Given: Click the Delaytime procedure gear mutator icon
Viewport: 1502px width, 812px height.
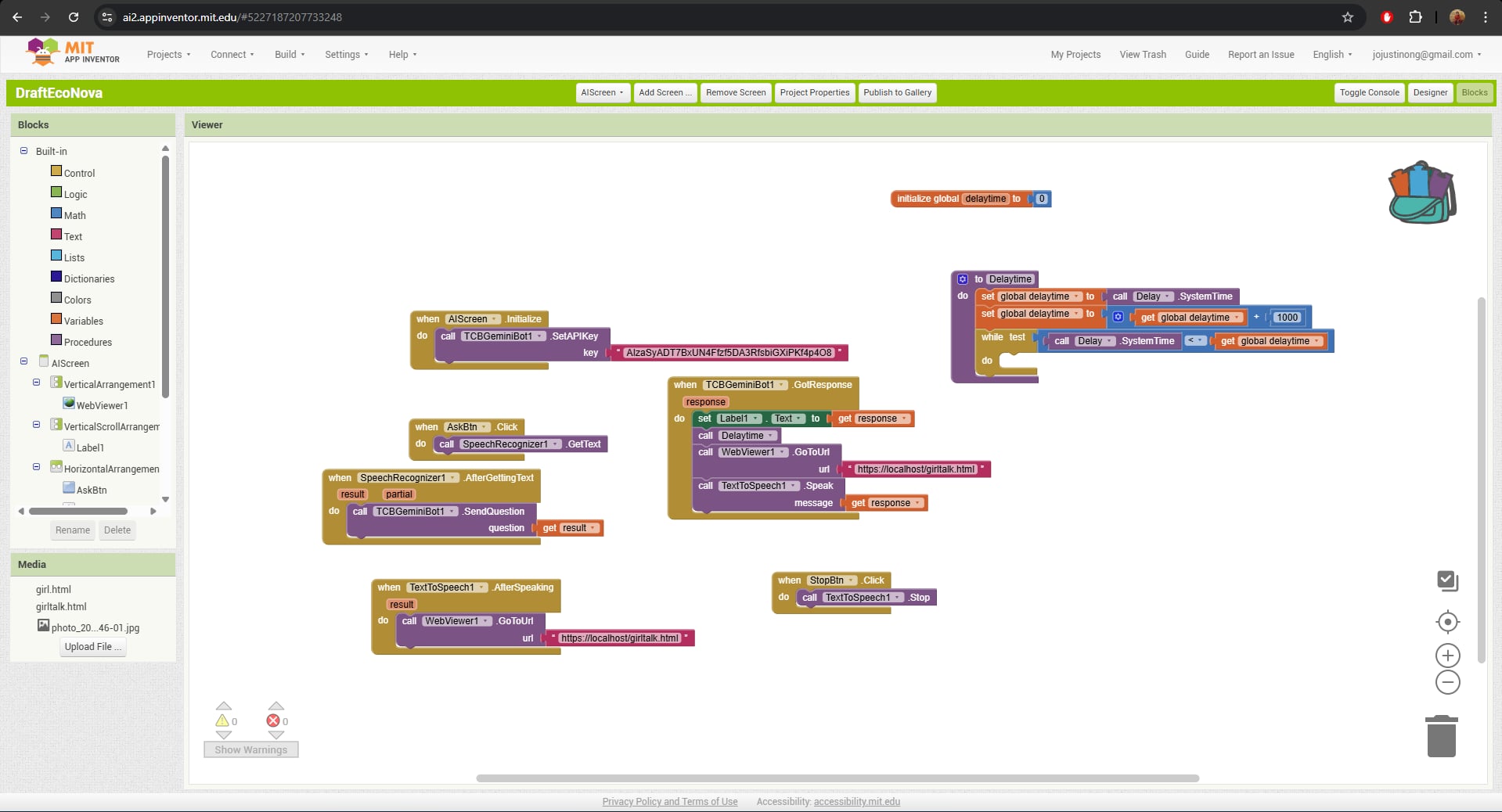Looking at the screenshot, I should click(963, 279).
